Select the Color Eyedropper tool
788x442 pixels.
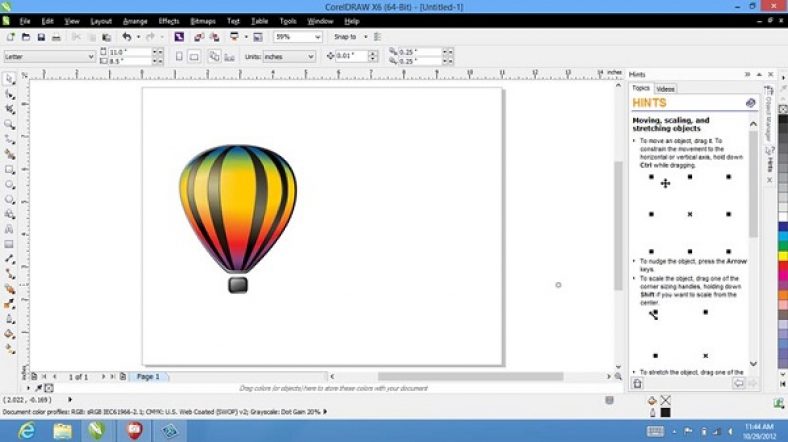9,304
